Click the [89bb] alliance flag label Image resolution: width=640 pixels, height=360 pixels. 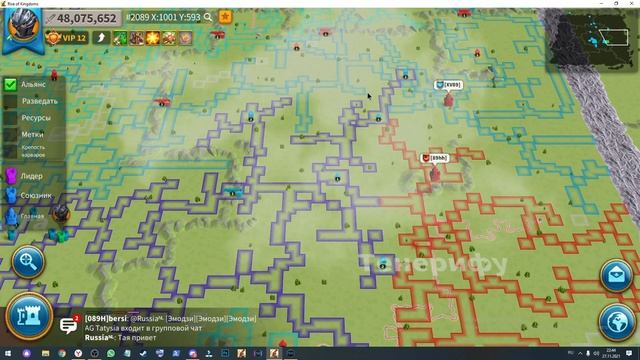435,158
